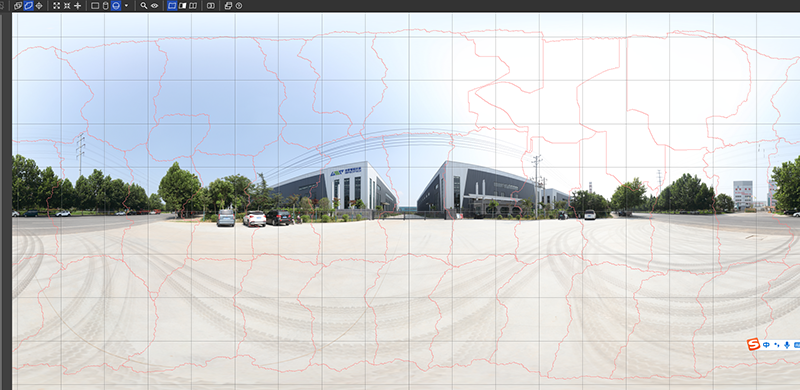This screenshot has height=390, width=800.
Task: Select the half-filled image view icon
Action: [x=183, y=6]
